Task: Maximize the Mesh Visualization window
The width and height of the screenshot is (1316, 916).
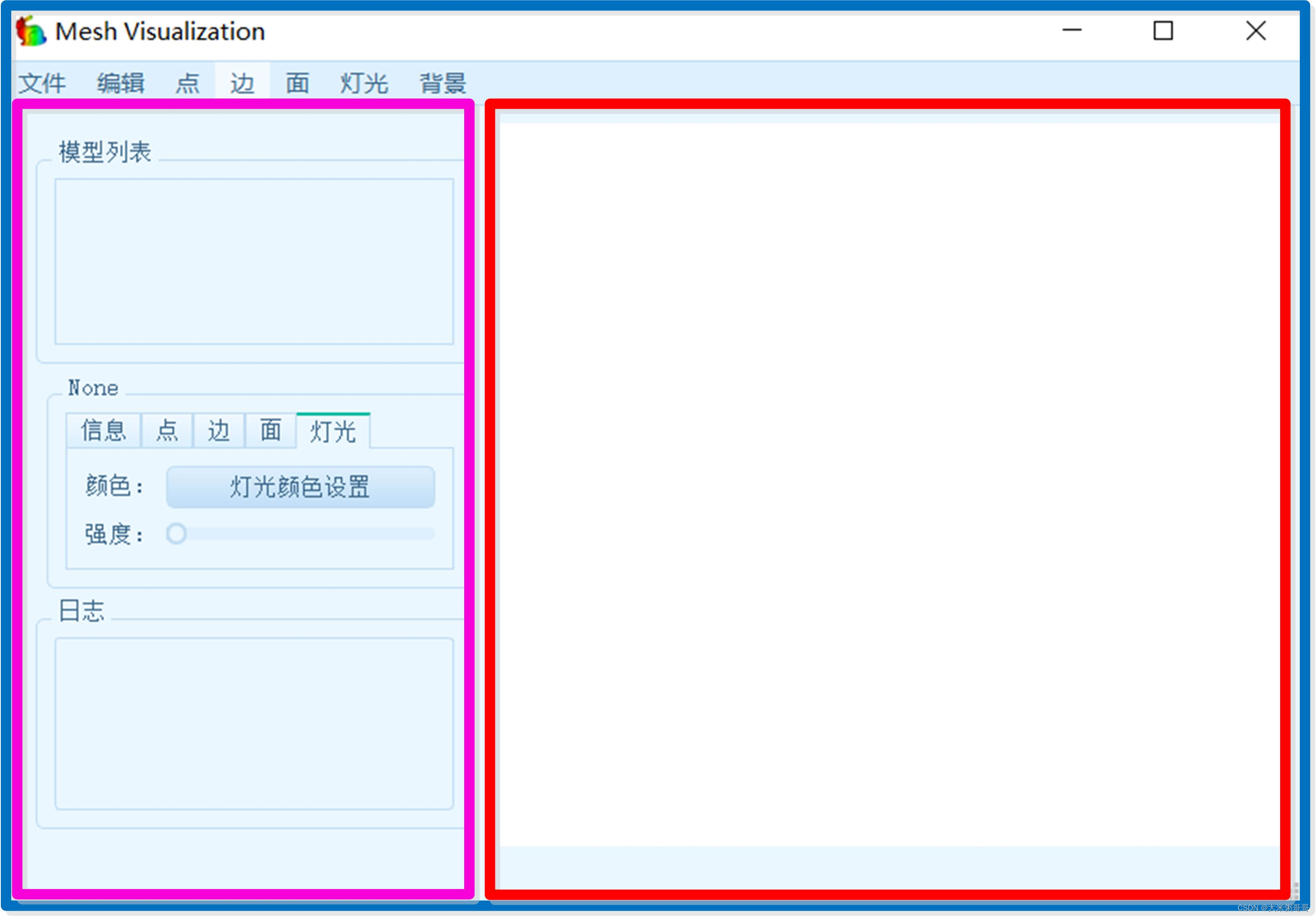Action: 1163,30
